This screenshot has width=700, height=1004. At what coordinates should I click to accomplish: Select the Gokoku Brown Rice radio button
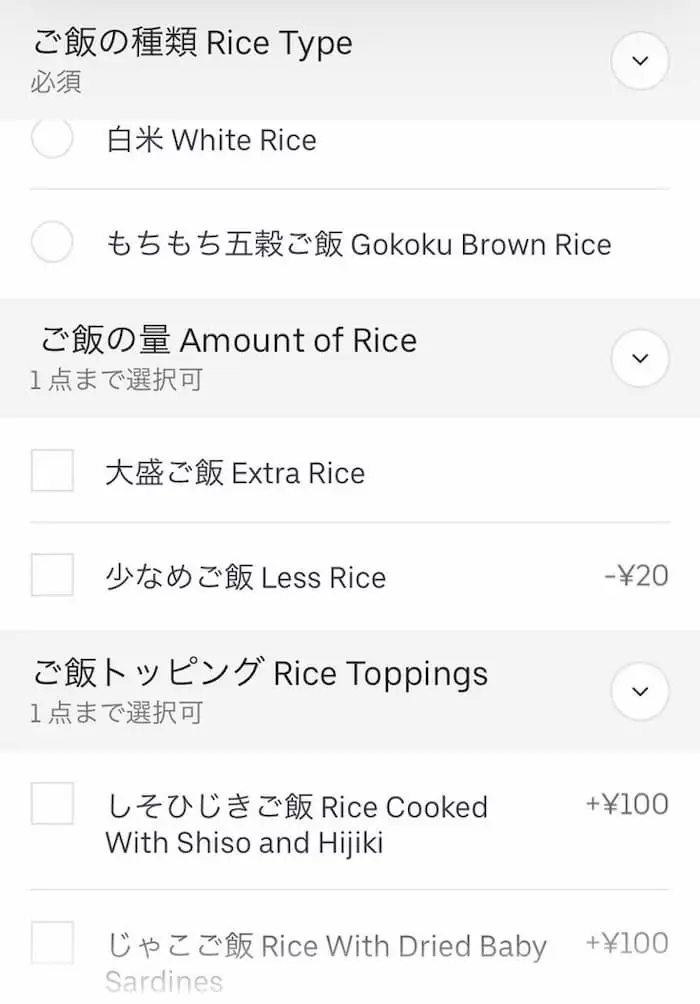pos(52,243)
